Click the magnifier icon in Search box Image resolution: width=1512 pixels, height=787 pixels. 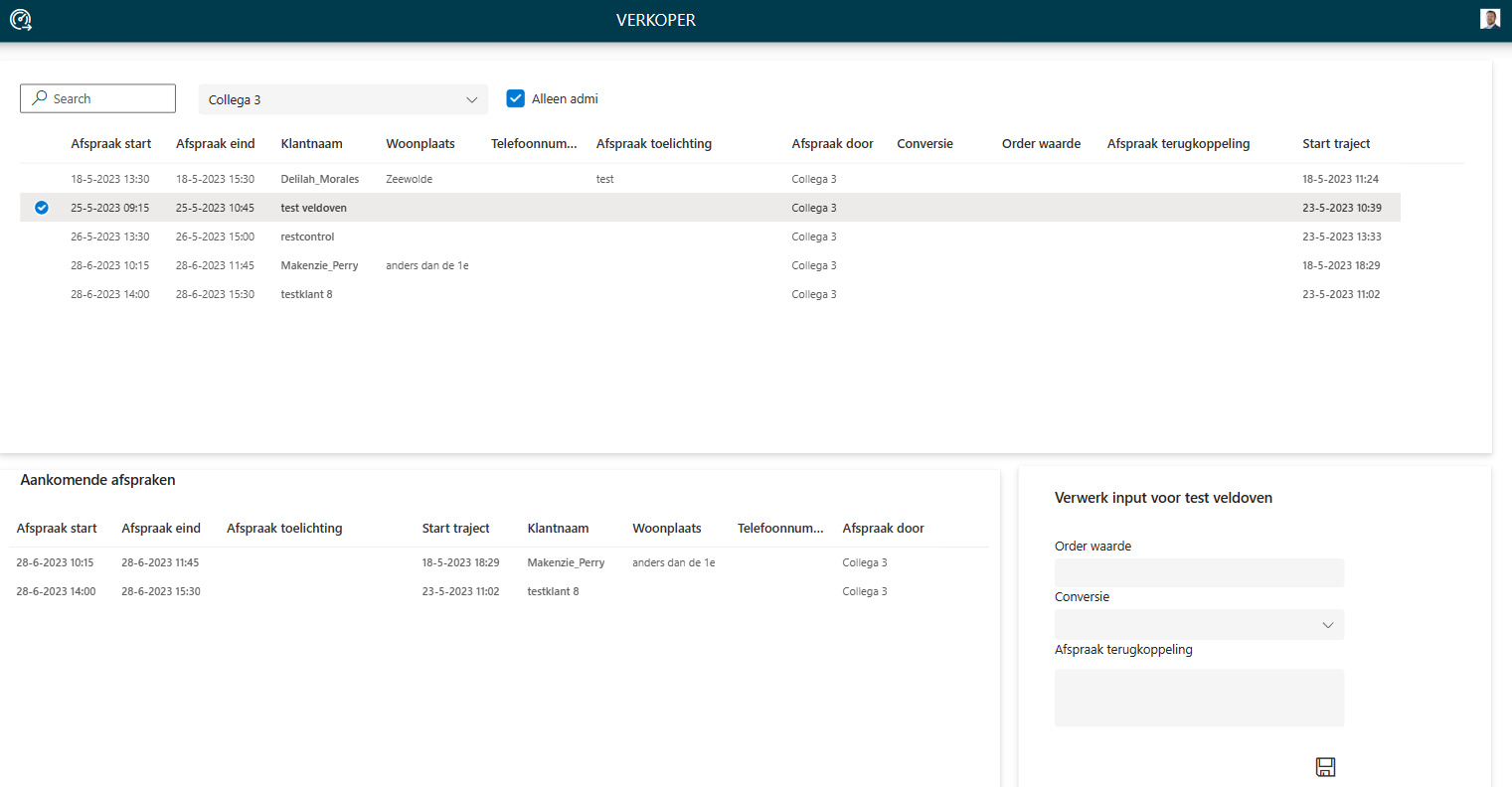40,98
